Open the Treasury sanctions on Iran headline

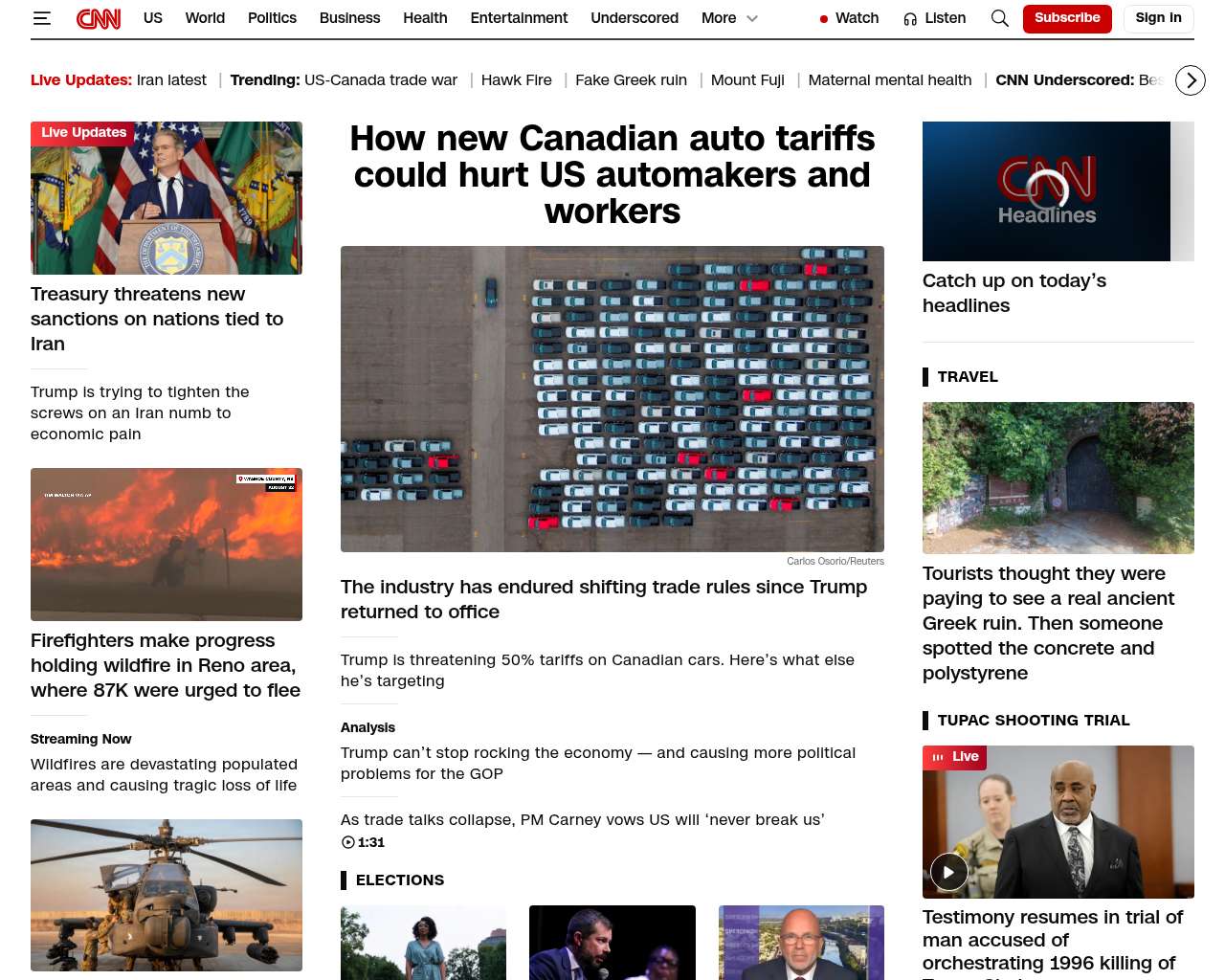[157, 319]
